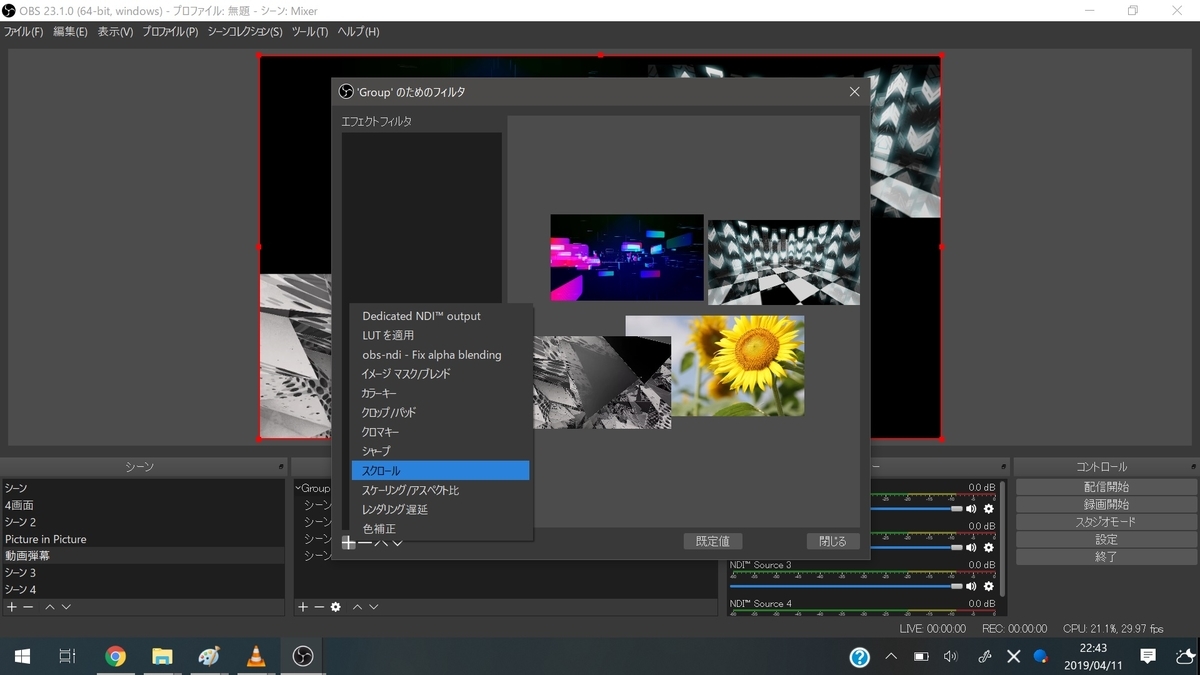This screenshot has width=1200, height=675.
Task: Launch VLC media player from the taskbar
Action: pyautogui.click(x=256, y=656)
